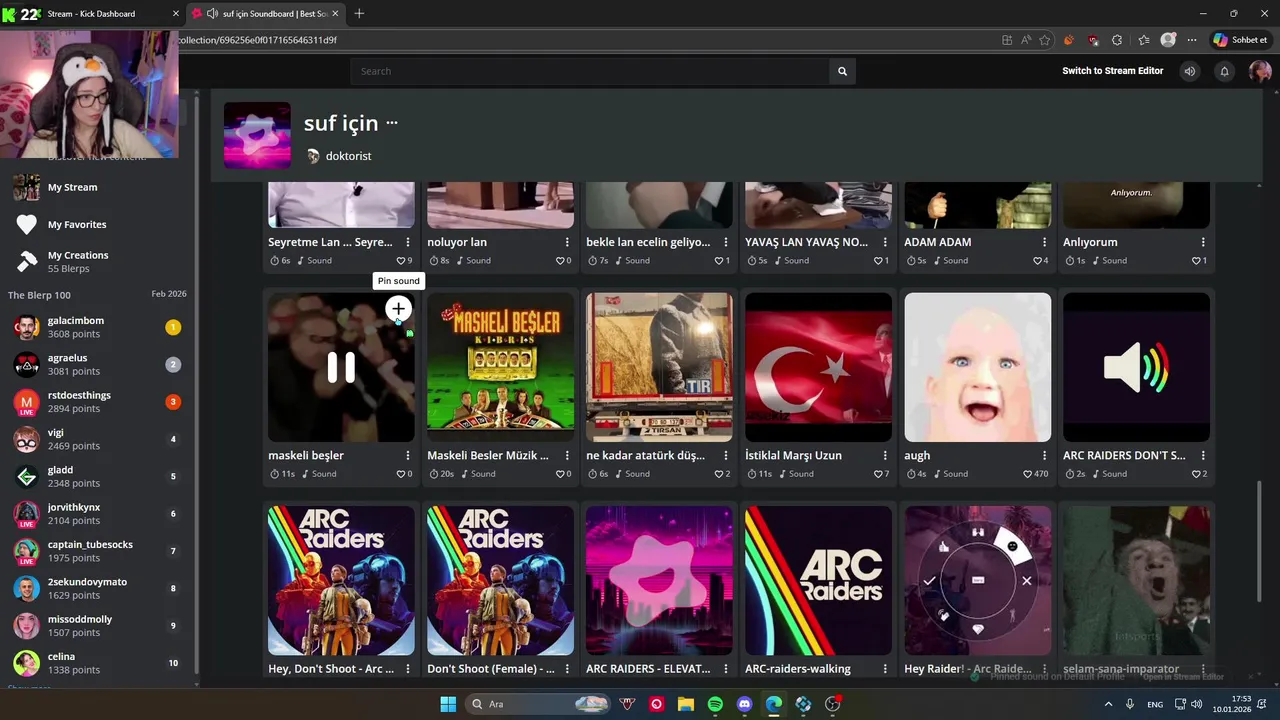1280x720 pixels.
Task: Favorite İstiklal Marşı Uzun heart
Action: (x=878, y=474)
